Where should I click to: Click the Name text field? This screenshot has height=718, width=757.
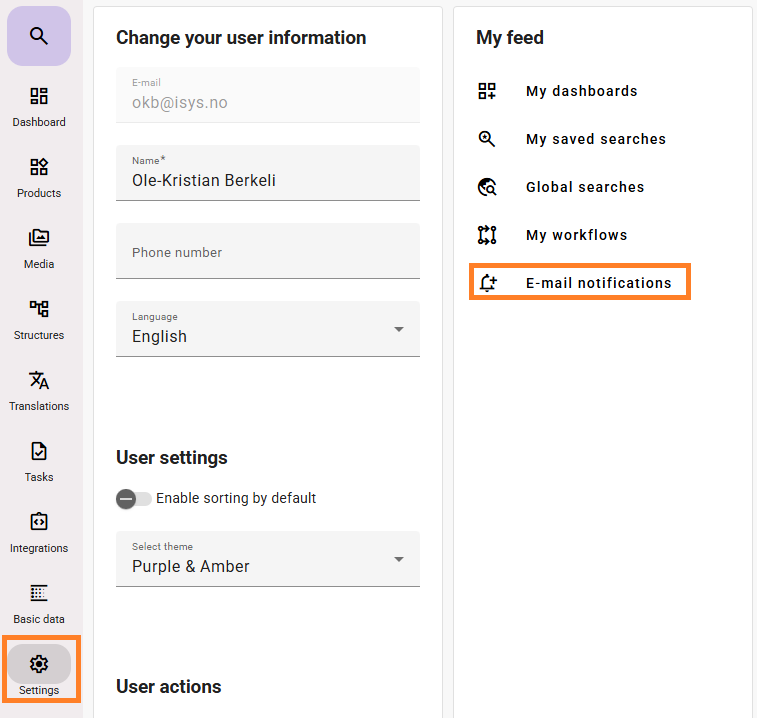(x=268, y=173)
